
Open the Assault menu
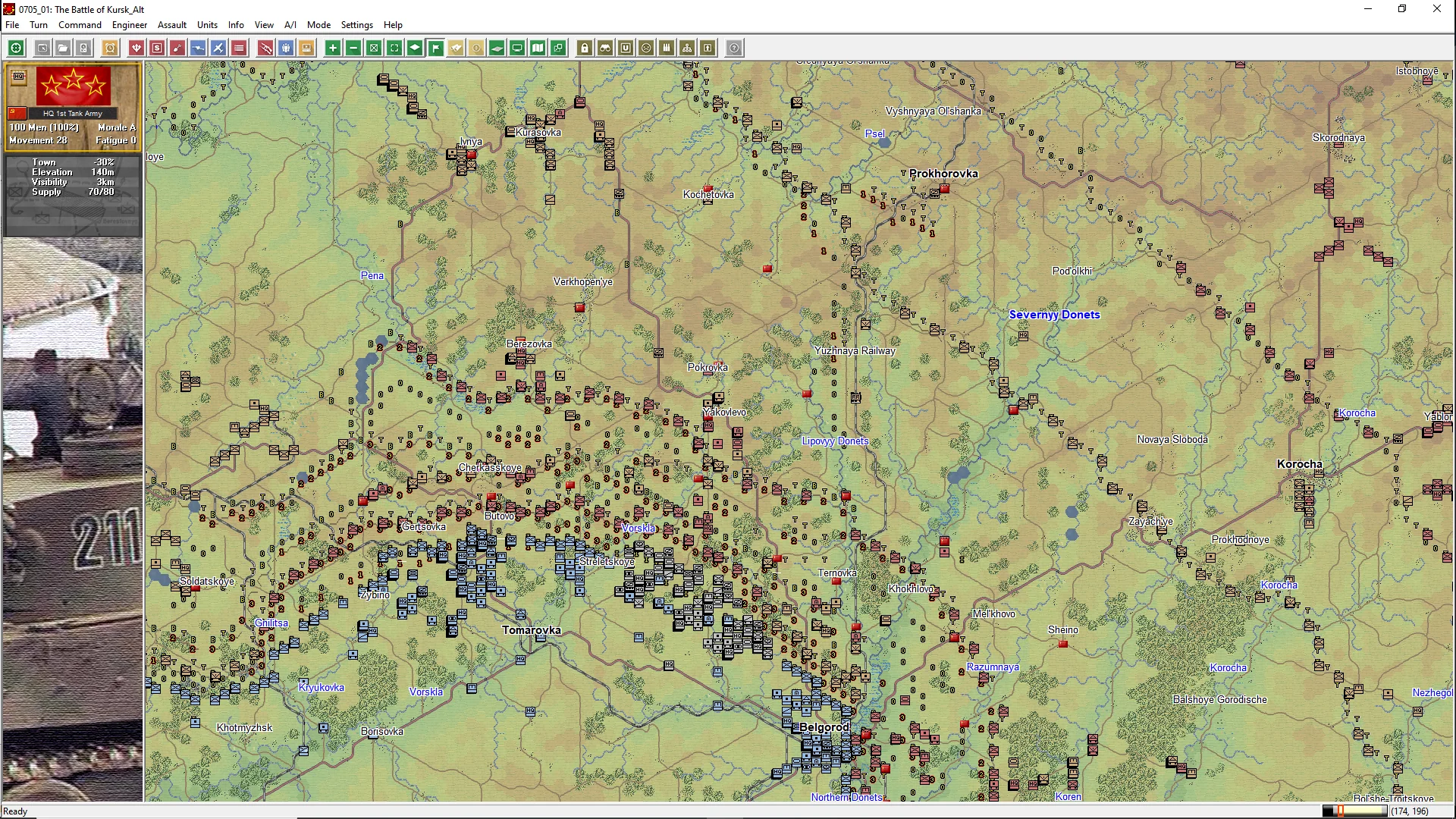pyautogui.click(x=171, y=25)
